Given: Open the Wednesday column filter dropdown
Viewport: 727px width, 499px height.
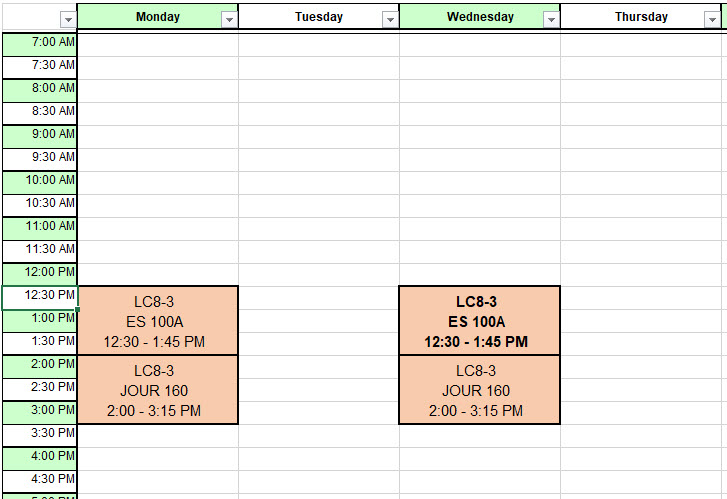Looking at the screenshot, I should pos(551,19).
